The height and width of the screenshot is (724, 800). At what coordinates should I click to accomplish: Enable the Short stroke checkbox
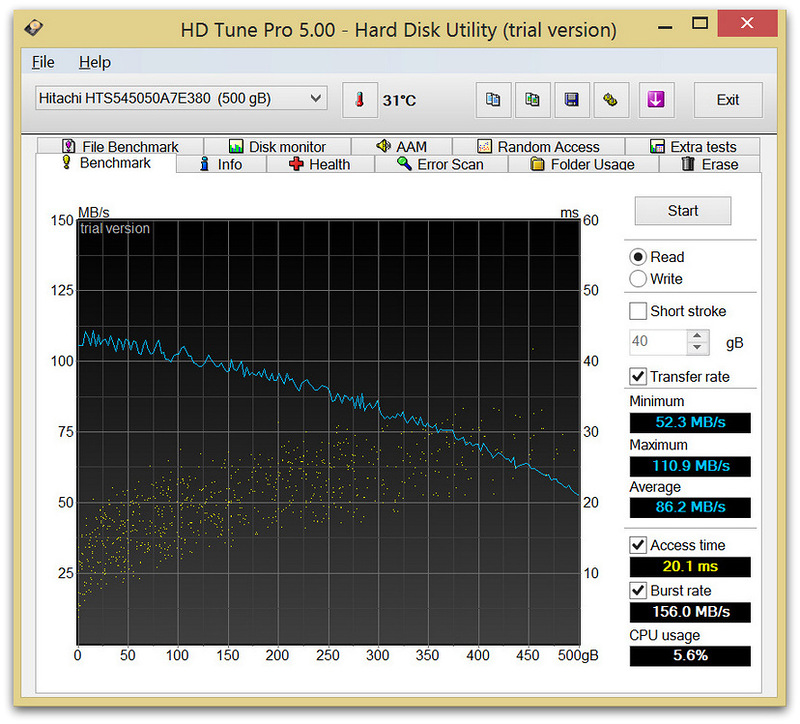coord(638,311)
